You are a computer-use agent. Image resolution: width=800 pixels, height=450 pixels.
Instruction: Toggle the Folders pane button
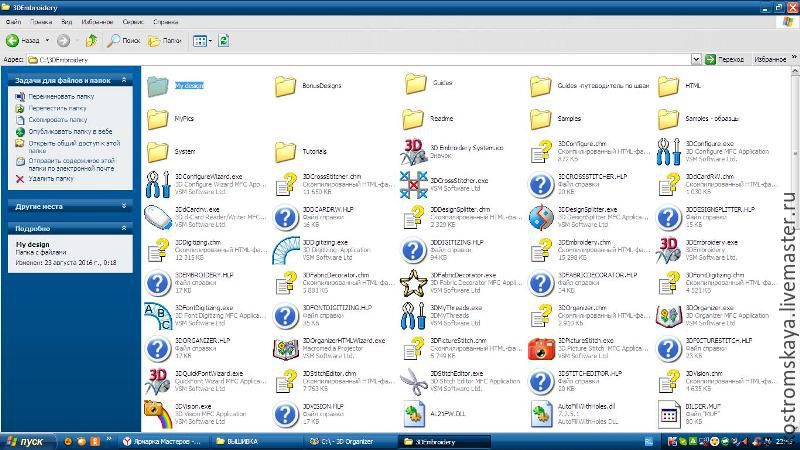click(x=165, y=40)
